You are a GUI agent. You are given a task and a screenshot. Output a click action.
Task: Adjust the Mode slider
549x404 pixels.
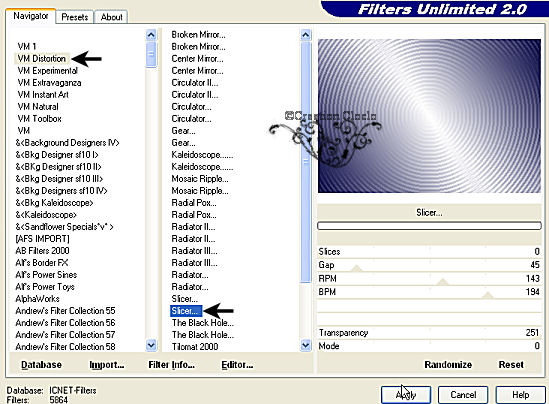coord(429,346)
